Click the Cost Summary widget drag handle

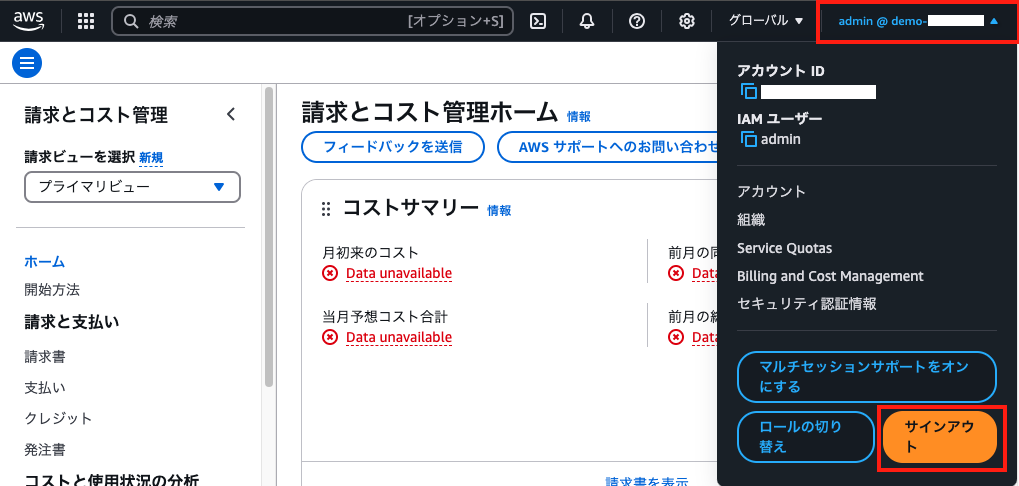(x=326, y=209)
